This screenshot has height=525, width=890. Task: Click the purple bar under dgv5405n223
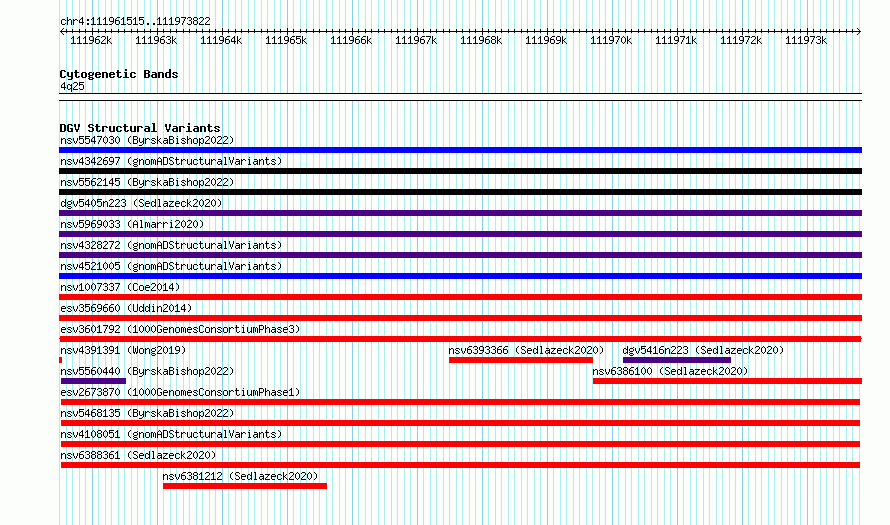pyautogui.click(x=460, y=213)
